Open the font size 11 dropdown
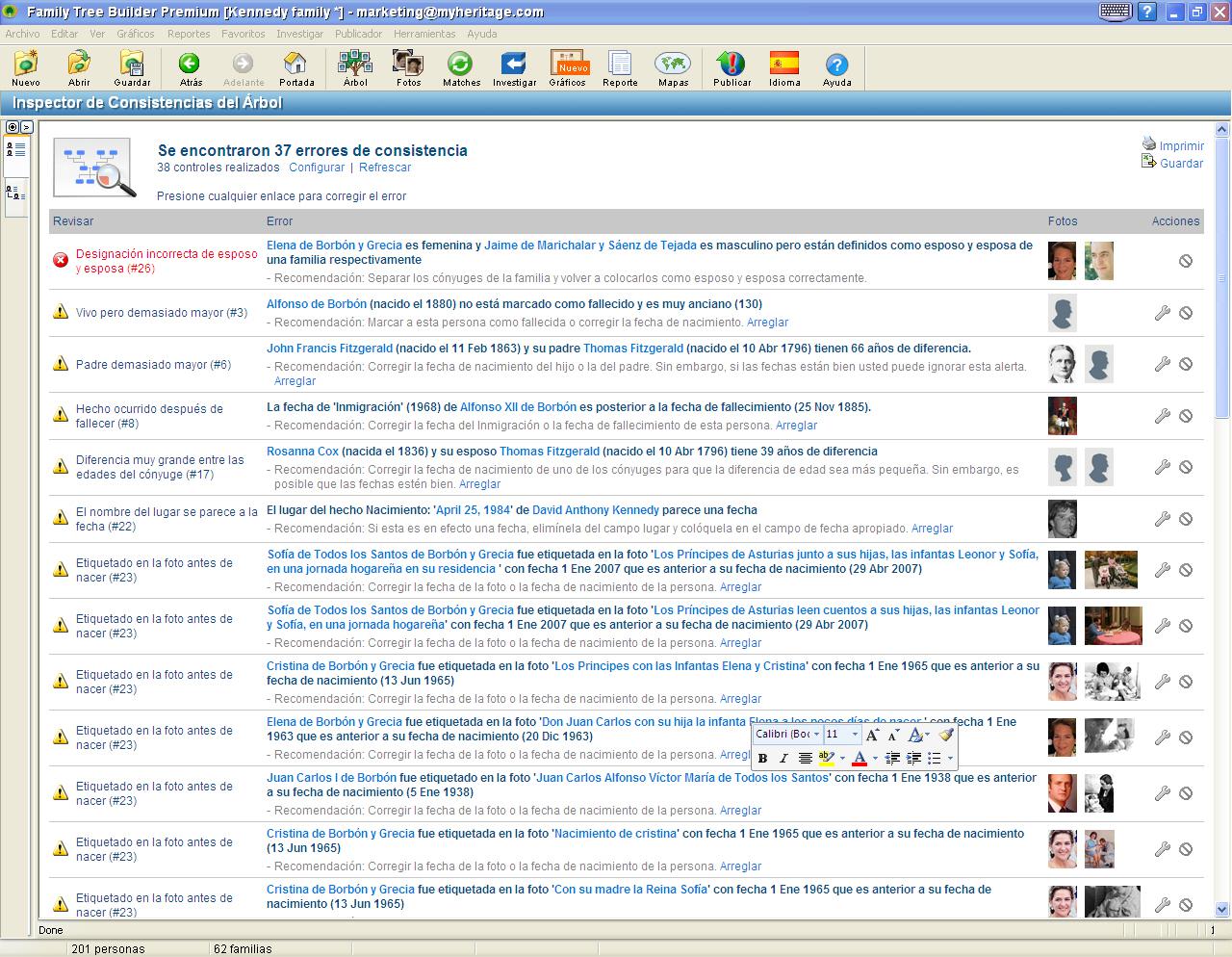Viewport: 1232px width, 957px height. 854,735
